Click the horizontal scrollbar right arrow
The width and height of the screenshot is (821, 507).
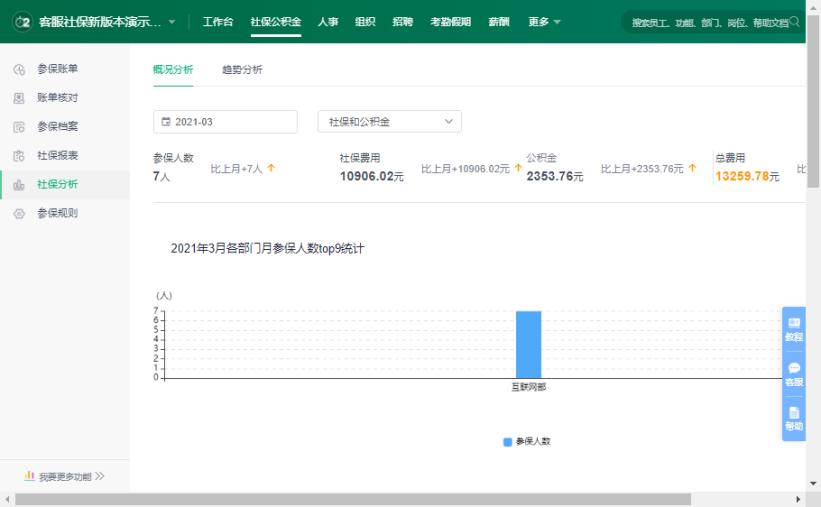pyautogui.click(x=798, y=499)
